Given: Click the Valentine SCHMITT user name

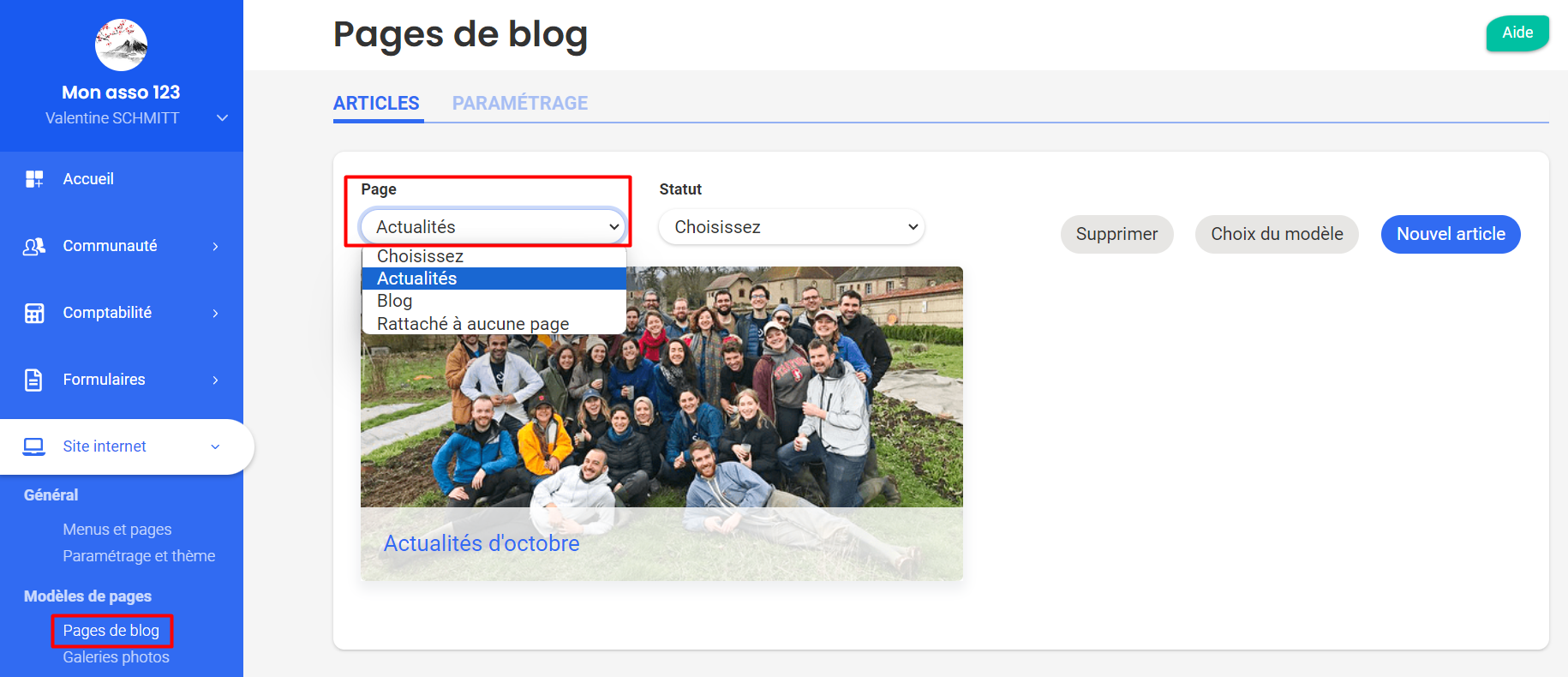Looking at the screenshot, I should coord(112,118).
